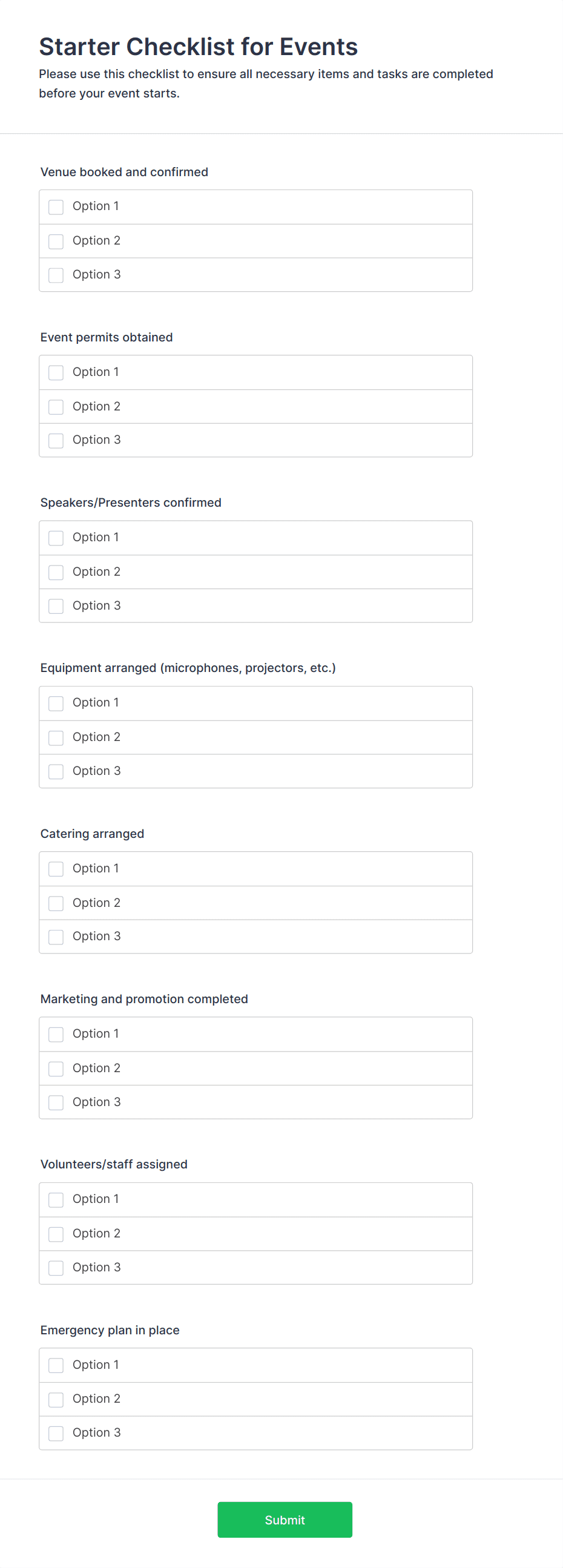
Task: Tick Option 3 under Venue booked and confirmed
Action: tap(56, 275)
